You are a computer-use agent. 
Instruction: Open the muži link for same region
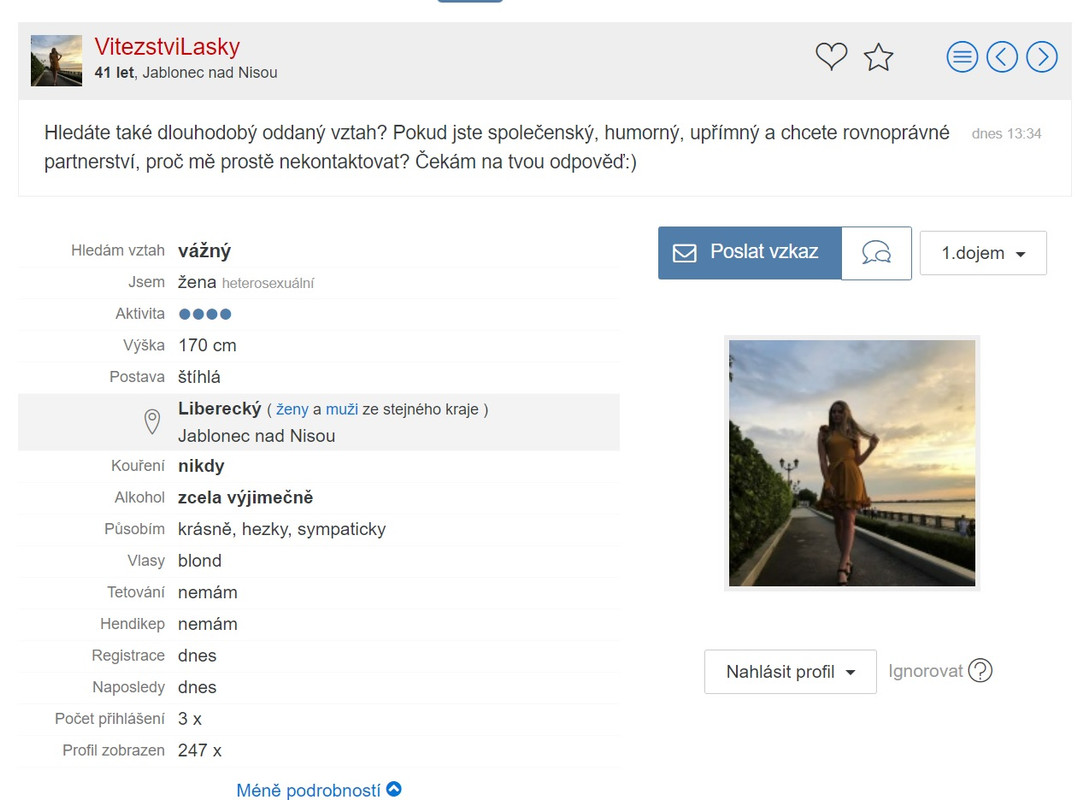(342, 410)
